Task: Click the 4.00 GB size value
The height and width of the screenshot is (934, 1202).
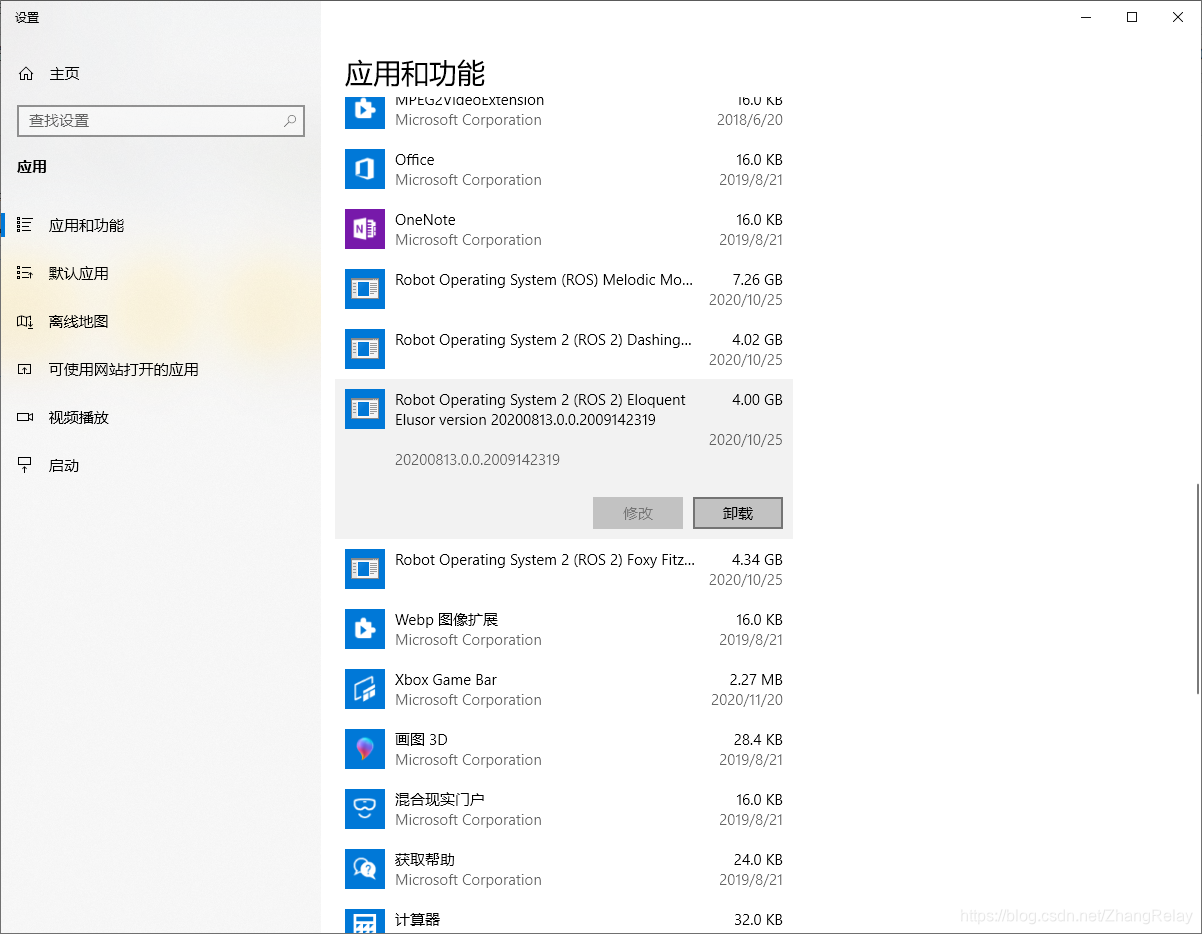Action: 757,400
